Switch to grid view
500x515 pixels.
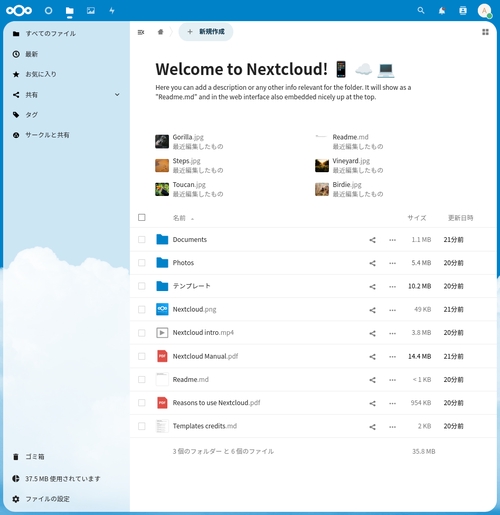[485, 32]
